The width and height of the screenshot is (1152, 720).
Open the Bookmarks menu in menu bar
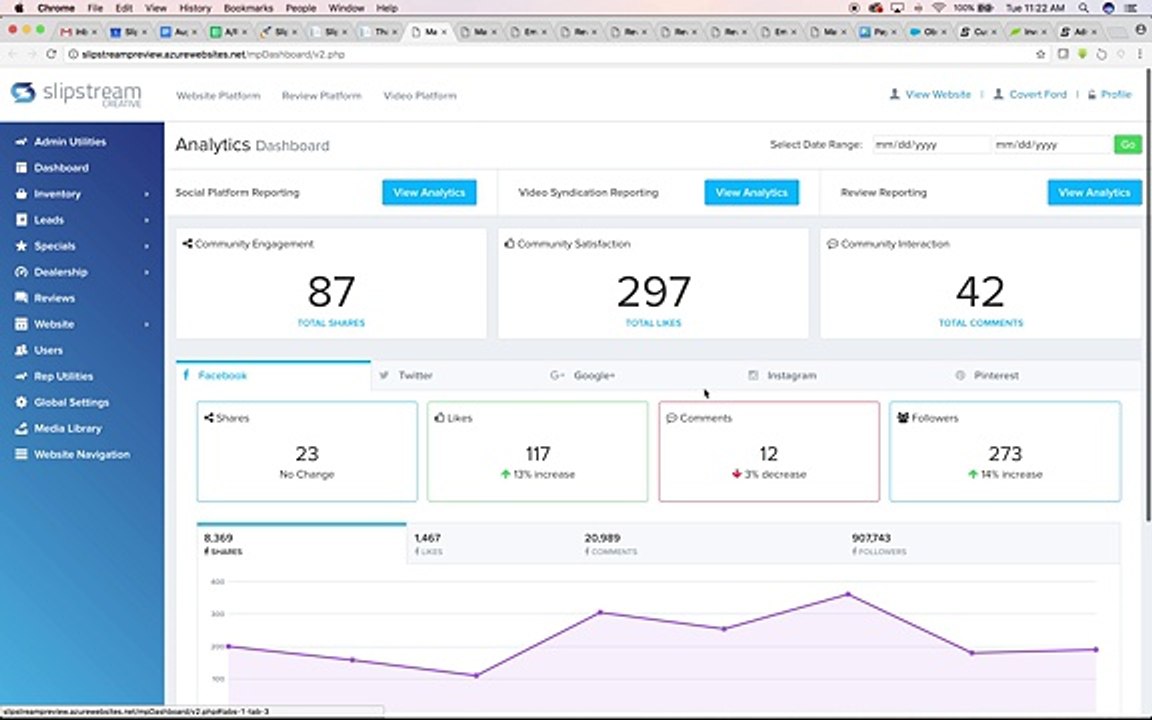249,8
